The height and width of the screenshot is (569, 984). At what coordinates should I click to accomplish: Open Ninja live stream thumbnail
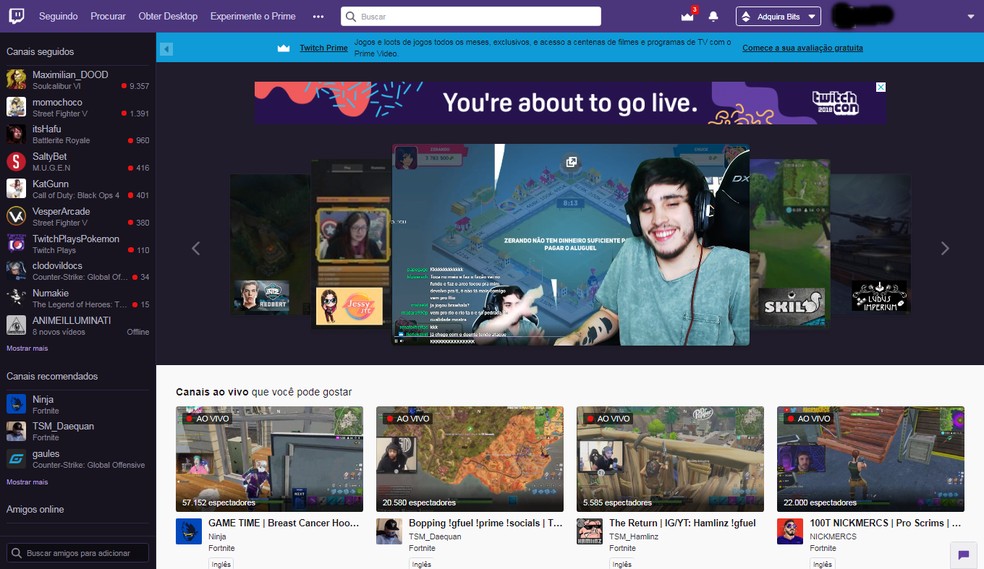coord(269,459)
